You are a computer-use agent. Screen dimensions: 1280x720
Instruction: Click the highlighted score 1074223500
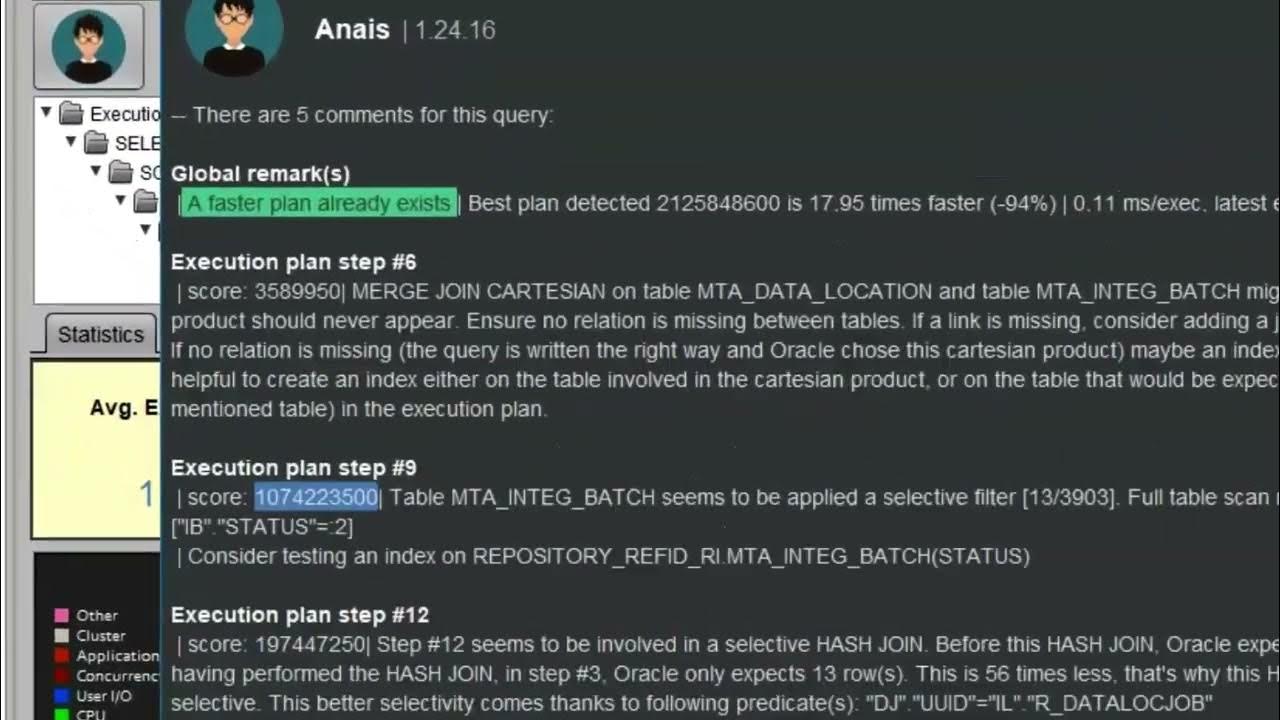coord(316,497)
